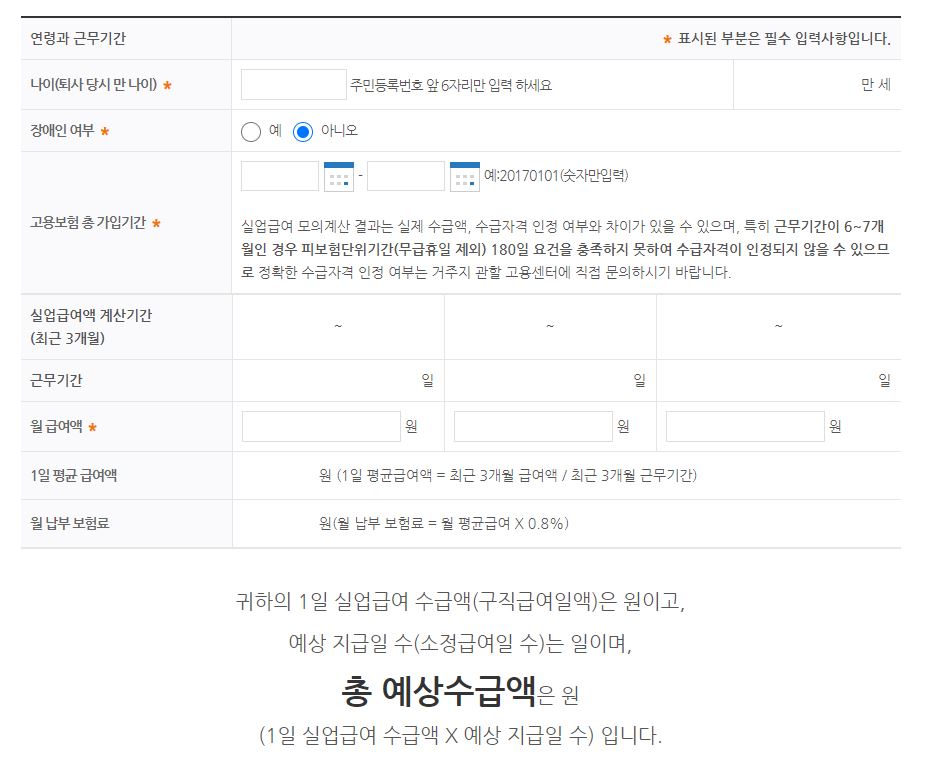Select '예' for disability status
Screen dimensions: 940x773
coord(251,131)
